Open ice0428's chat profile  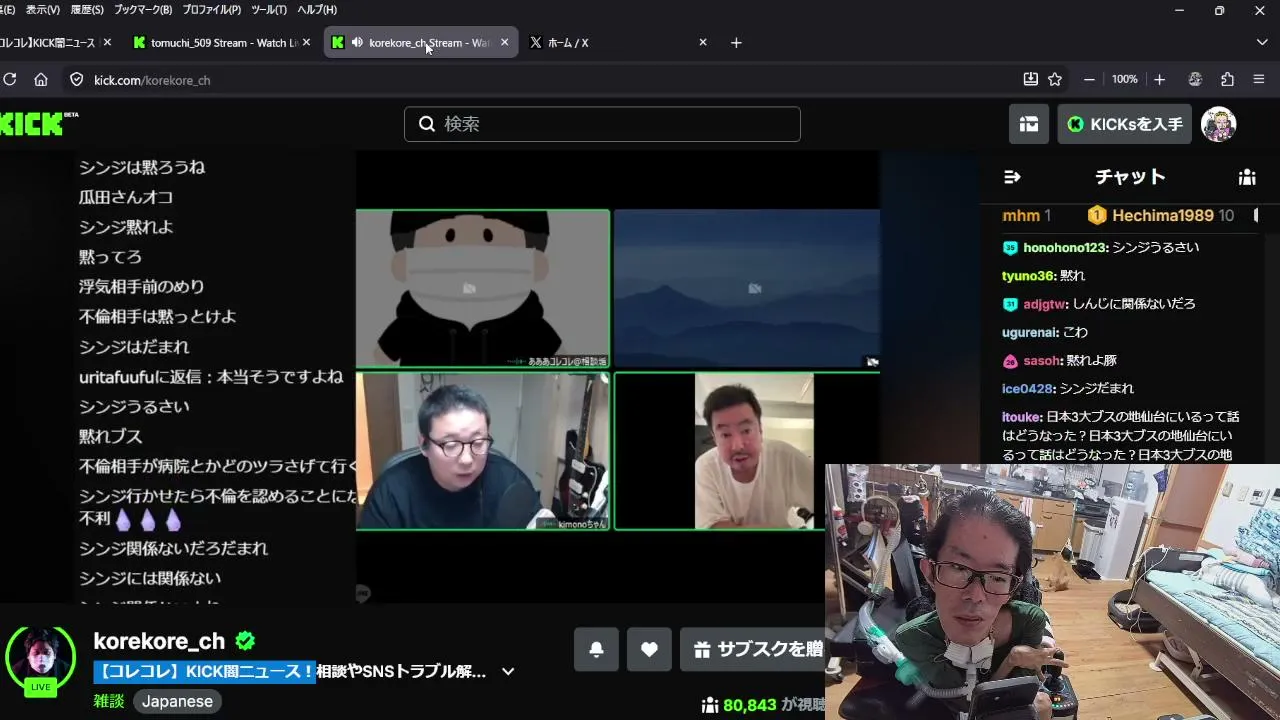[x=1028, y=388]
